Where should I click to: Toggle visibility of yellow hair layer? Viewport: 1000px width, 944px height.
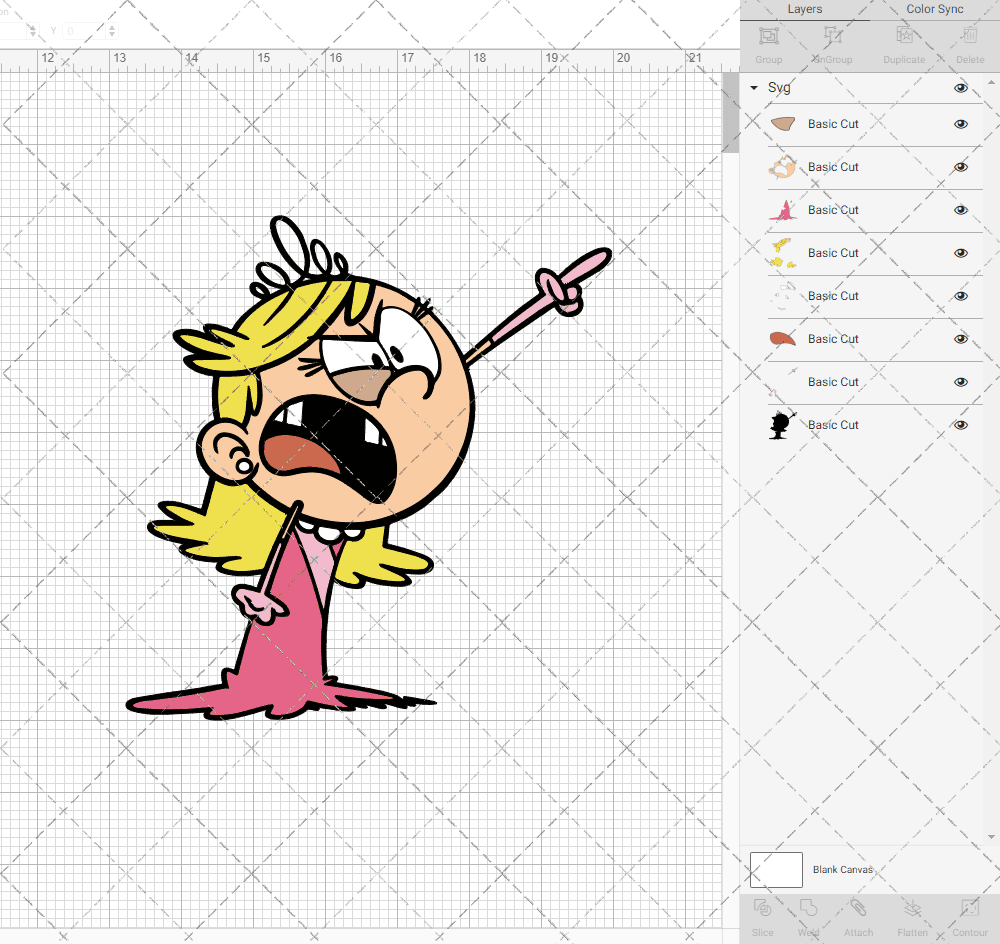coord(960,253)
